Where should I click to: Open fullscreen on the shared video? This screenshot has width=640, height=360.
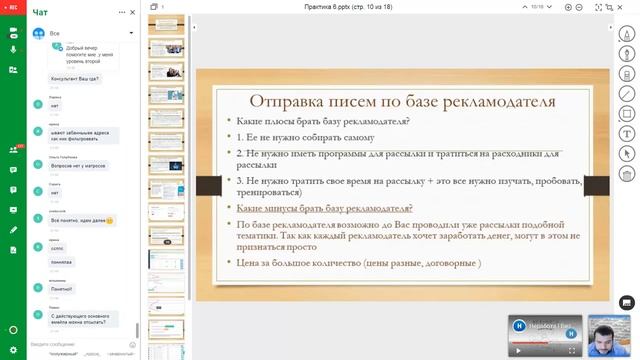click(x=572, y=351)
